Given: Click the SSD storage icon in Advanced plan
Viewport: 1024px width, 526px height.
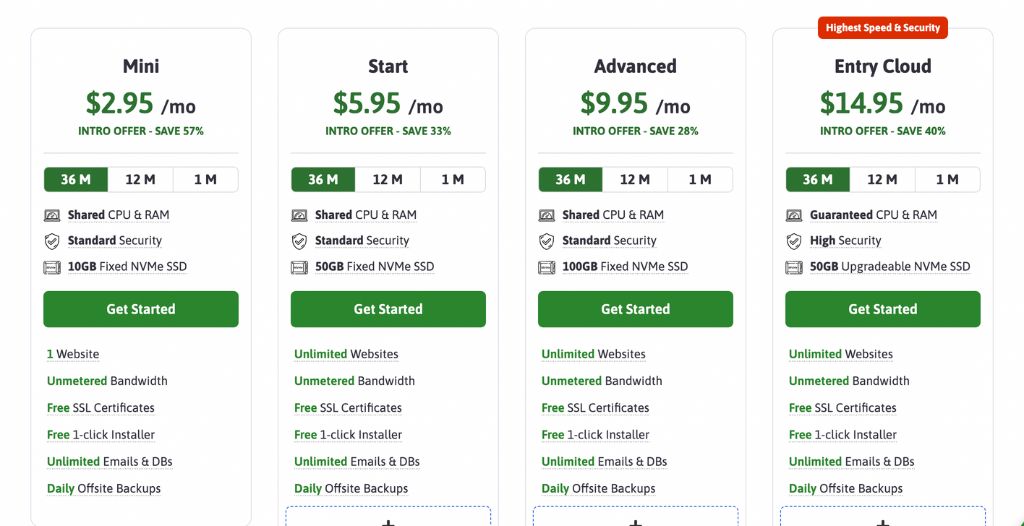Looking at the screenshot, I should pyautogui.click(x=547, y=267).
